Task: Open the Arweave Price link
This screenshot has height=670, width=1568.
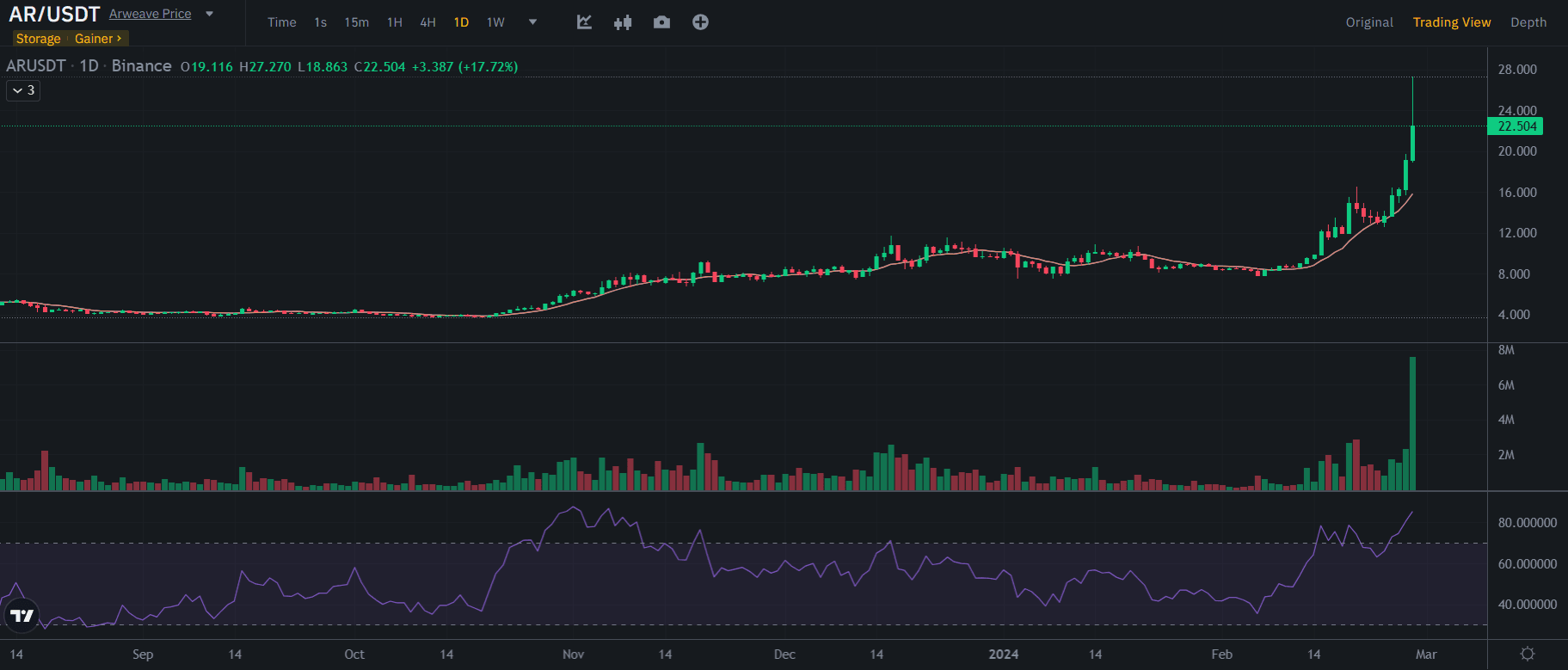Action: point(150,14)
